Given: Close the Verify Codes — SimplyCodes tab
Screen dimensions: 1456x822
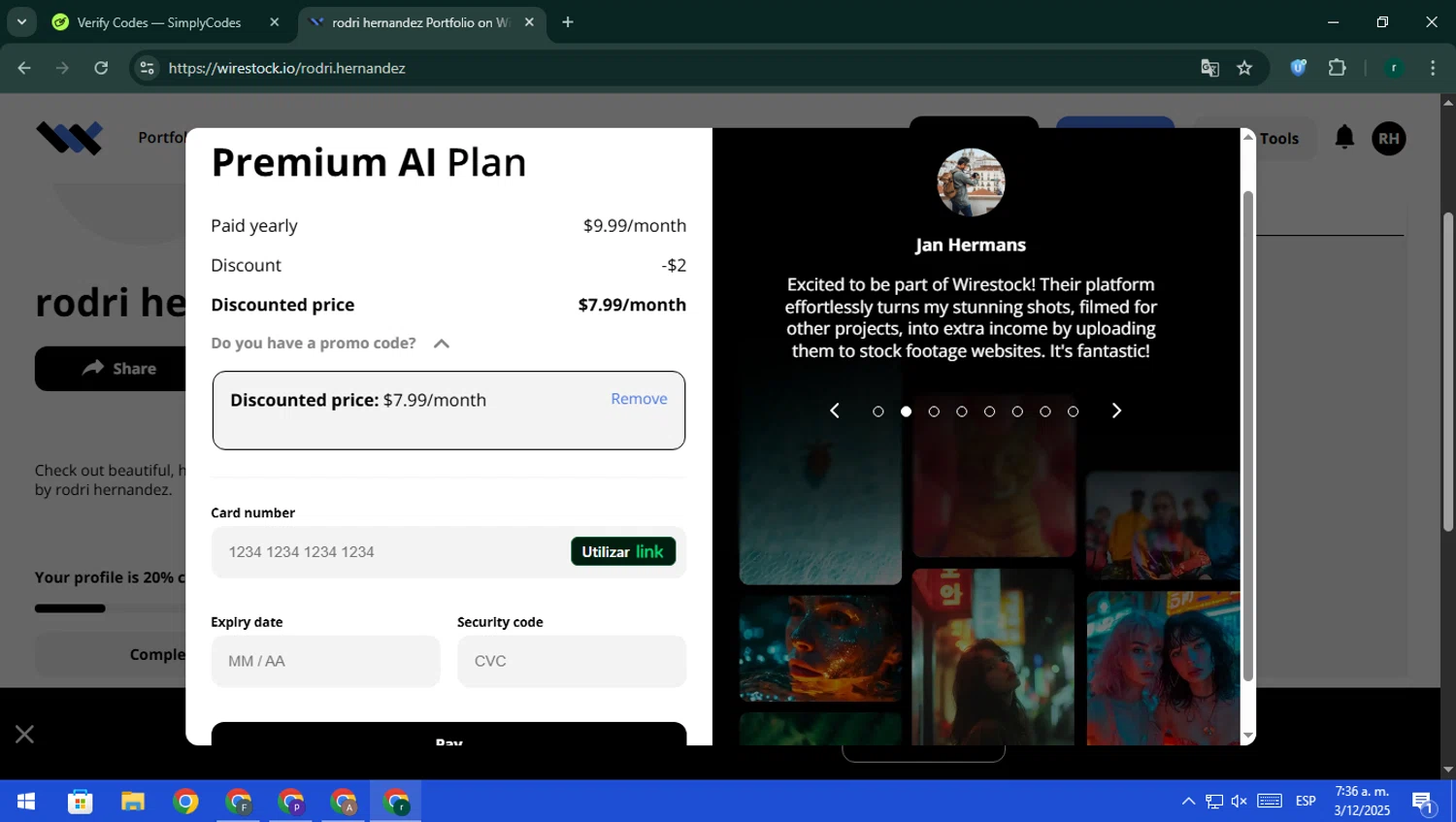Looking at the screenshot, I should [274, 22].
